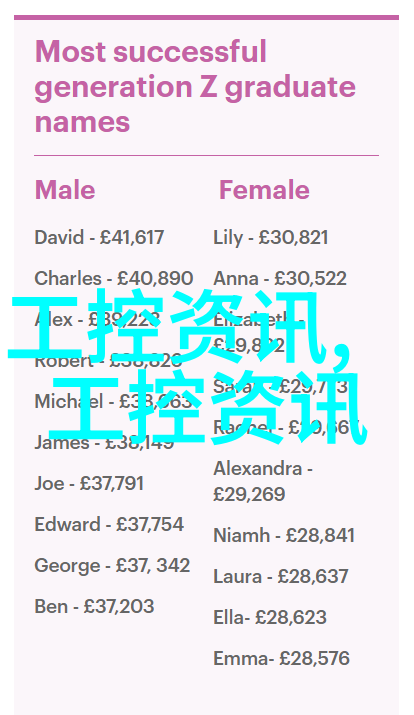This screenshot has height=715, width=414.
Task: Click the pink horizontal divider under the title
Action: click(207, 155)
